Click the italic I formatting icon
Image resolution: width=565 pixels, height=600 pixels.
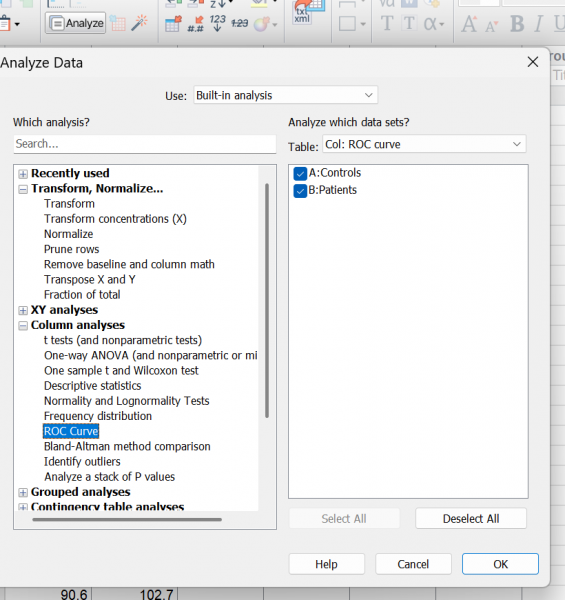click(538, 24)
